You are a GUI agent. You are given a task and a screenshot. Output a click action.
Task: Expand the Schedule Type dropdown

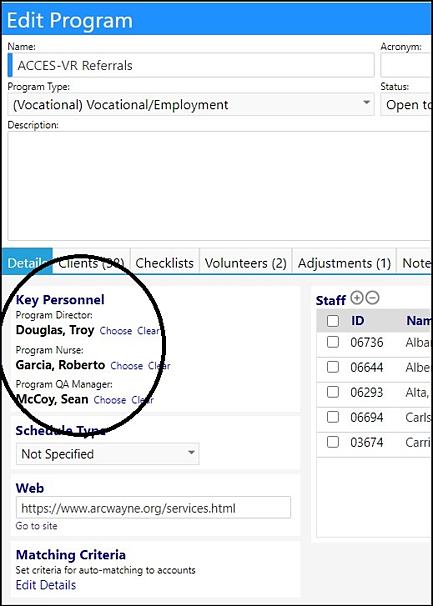(107, 454)
